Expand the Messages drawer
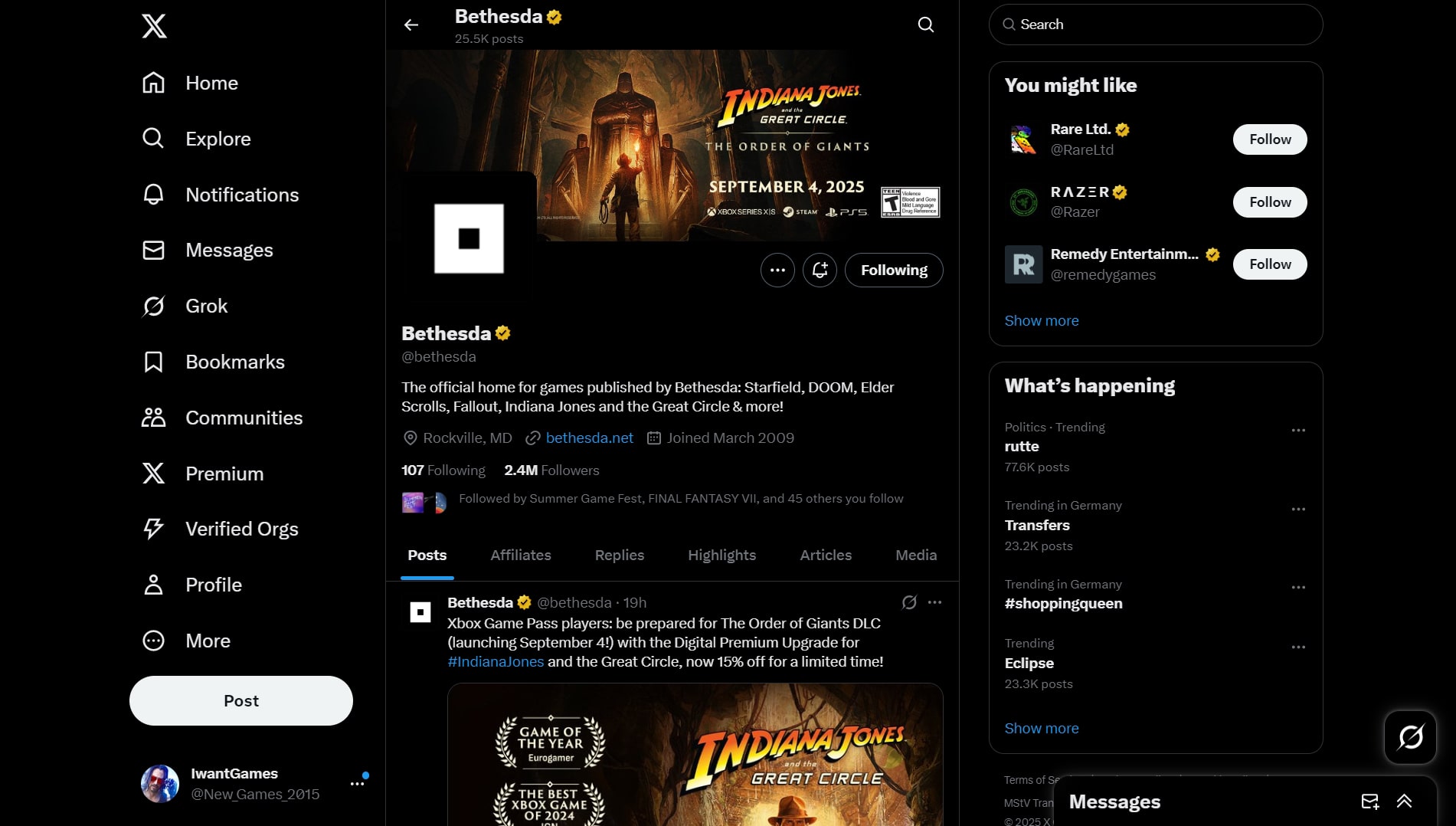 1404,801
